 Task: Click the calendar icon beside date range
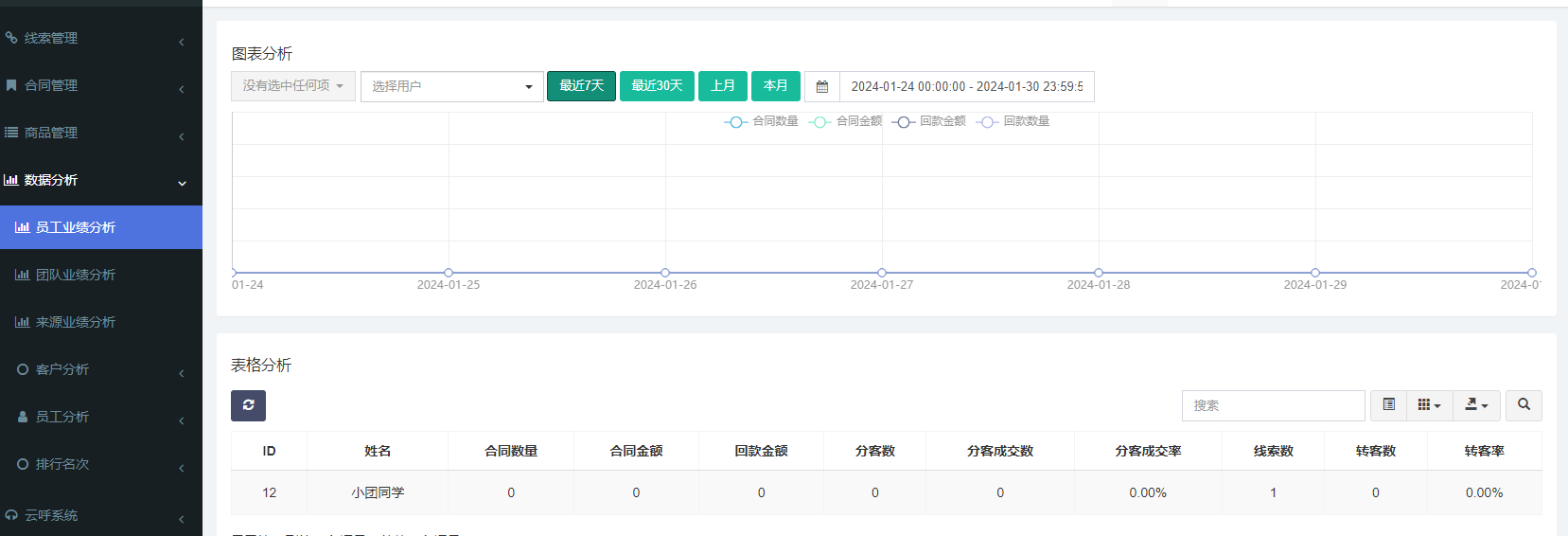(822, 86)
